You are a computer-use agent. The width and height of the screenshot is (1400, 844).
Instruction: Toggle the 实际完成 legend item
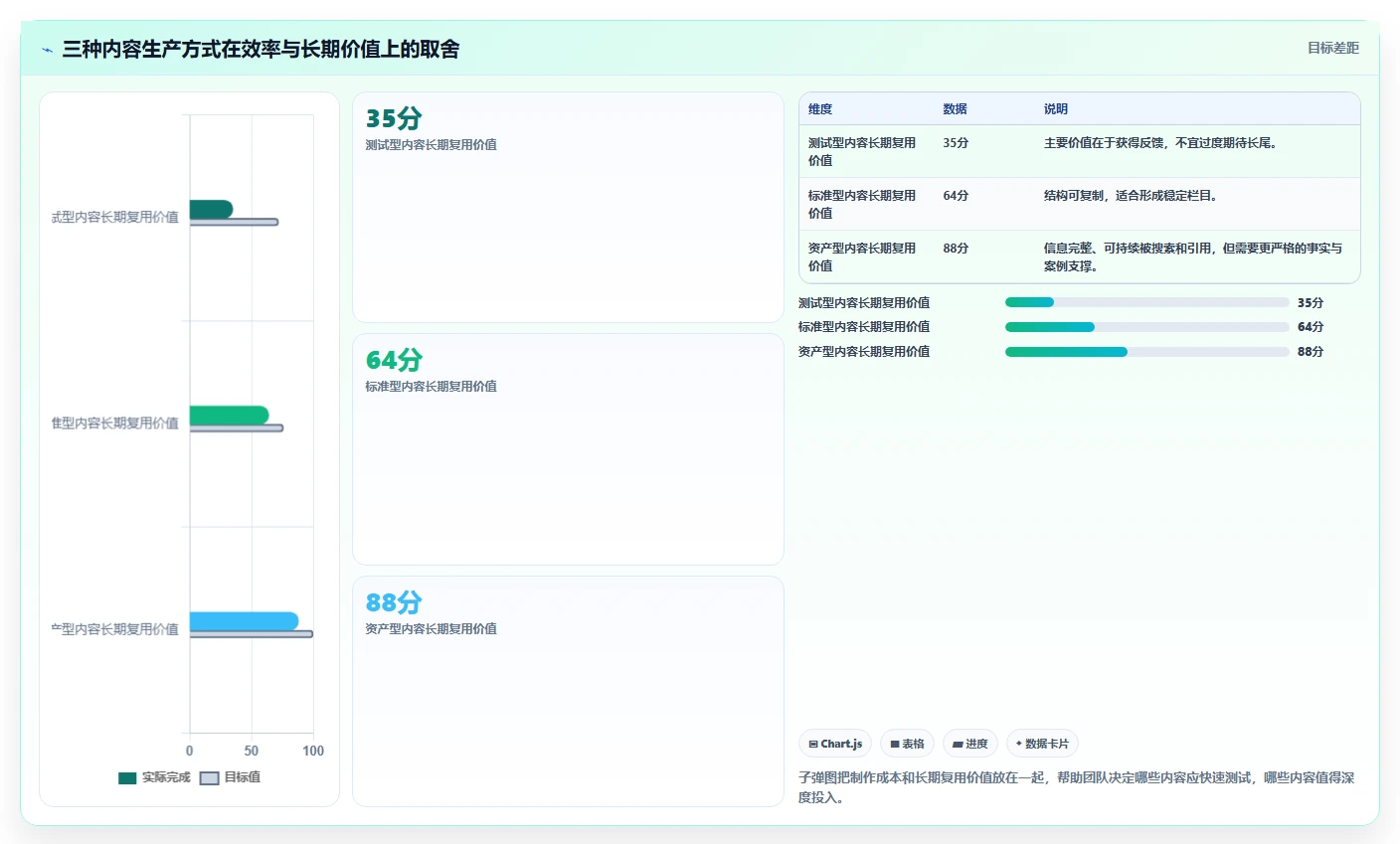[154, 777]
